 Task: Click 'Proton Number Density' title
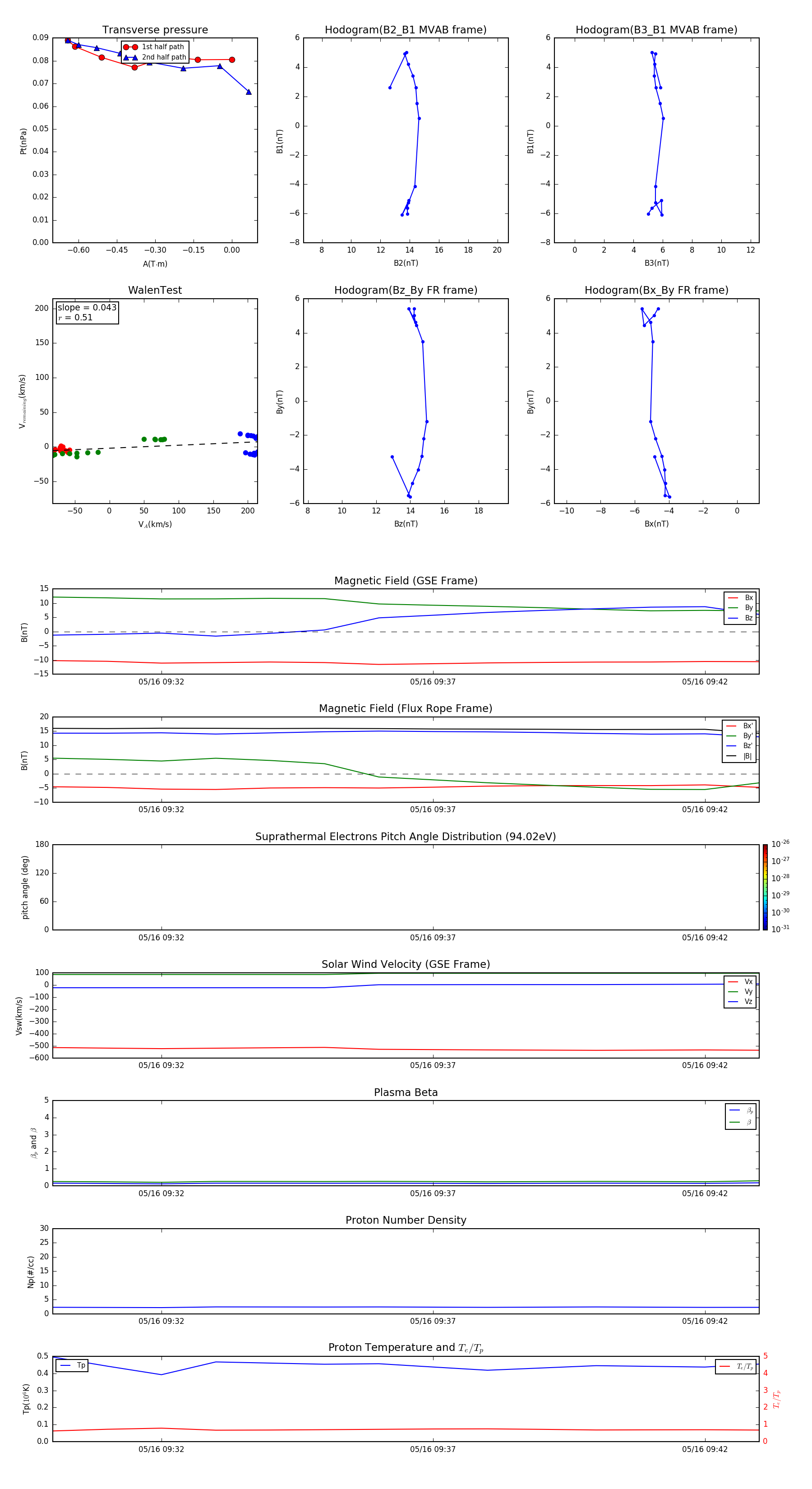pyautogui.click(x=406, y=1220)
